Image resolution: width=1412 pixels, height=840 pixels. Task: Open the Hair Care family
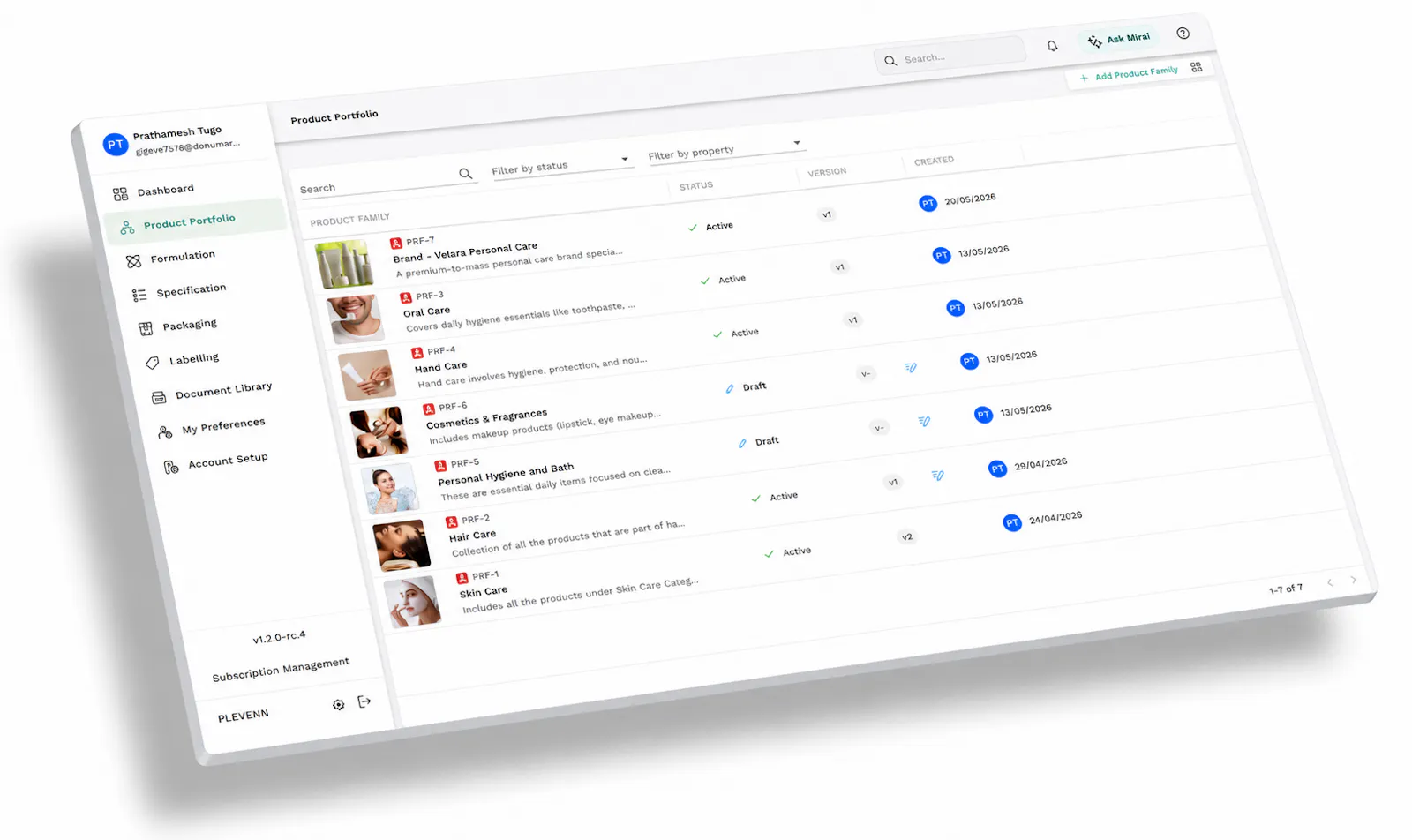473,536
